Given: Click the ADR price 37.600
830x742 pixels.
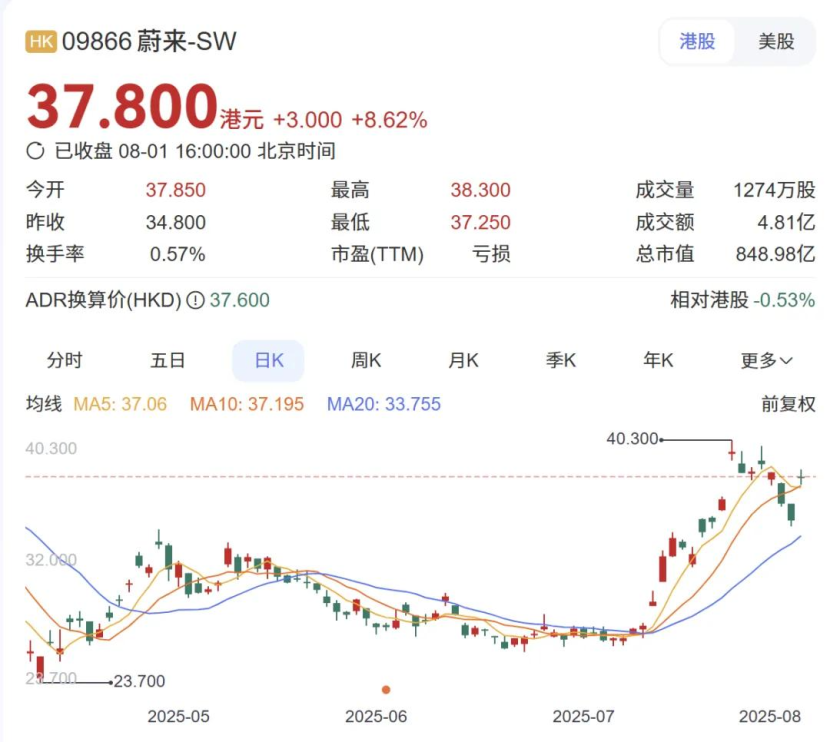Looking at the screenshot, I should coord(240,301).
